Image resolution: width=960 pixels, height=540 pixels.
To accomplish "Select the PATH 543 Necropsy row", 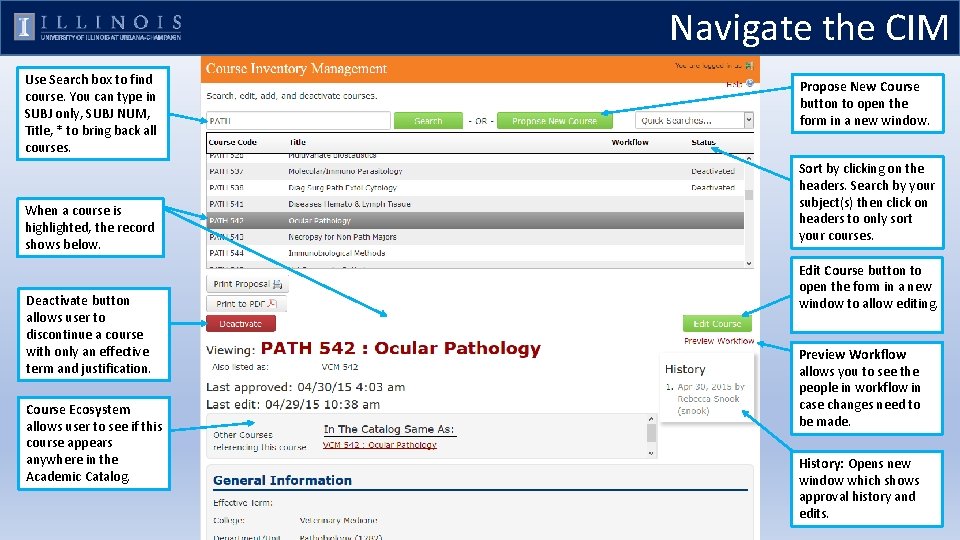I will coord(475,236).
